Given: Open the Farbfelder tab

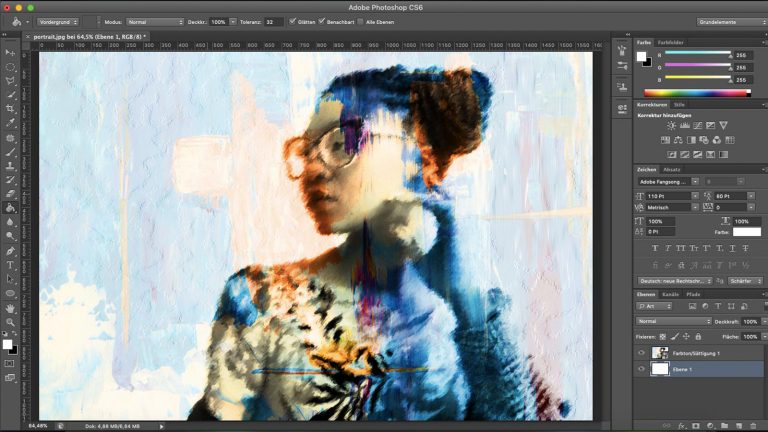Looking at the screenshot, I should pyautogui.click(x=671, y=43).
